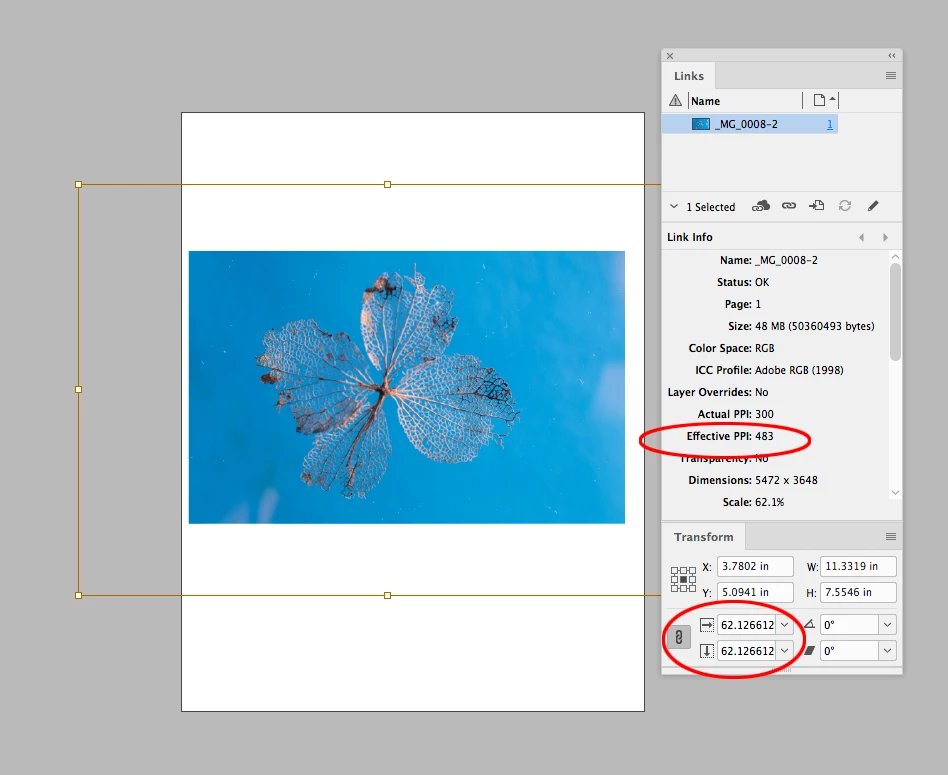Click the Relink chain icon

click(788, 206)
